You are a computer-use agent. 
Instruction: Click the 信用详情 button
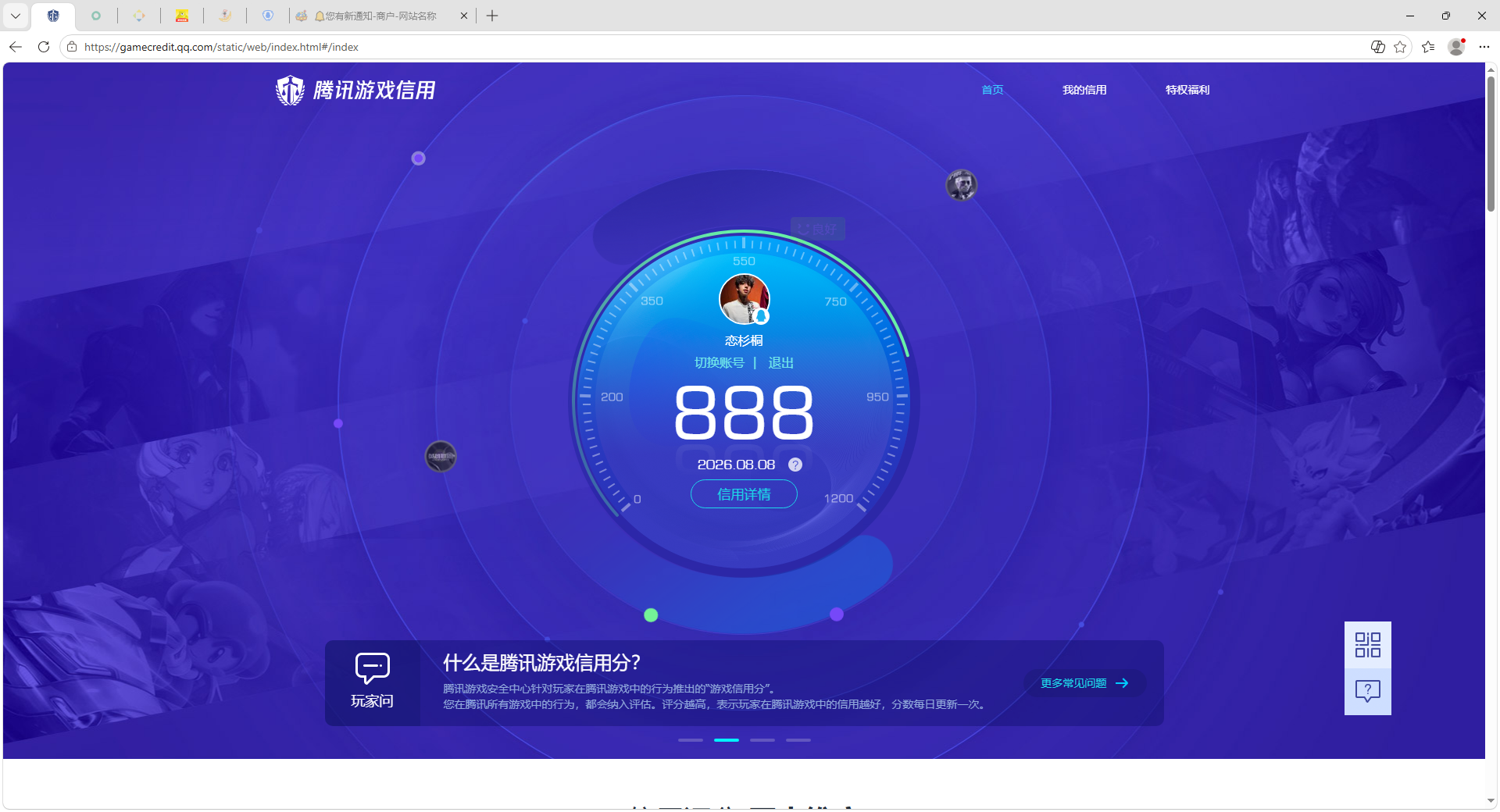[x=744, y=494]
